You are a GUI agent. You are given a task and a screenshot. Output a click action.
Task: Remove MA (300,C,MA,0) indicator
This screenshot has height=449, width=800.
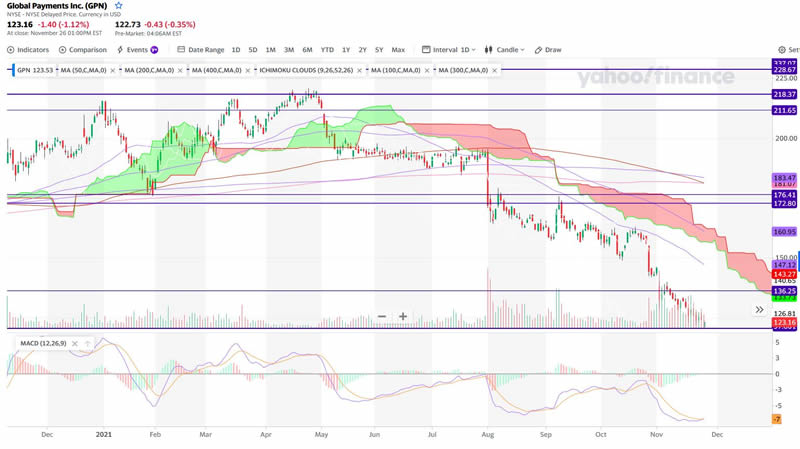[x=494, y=70]
